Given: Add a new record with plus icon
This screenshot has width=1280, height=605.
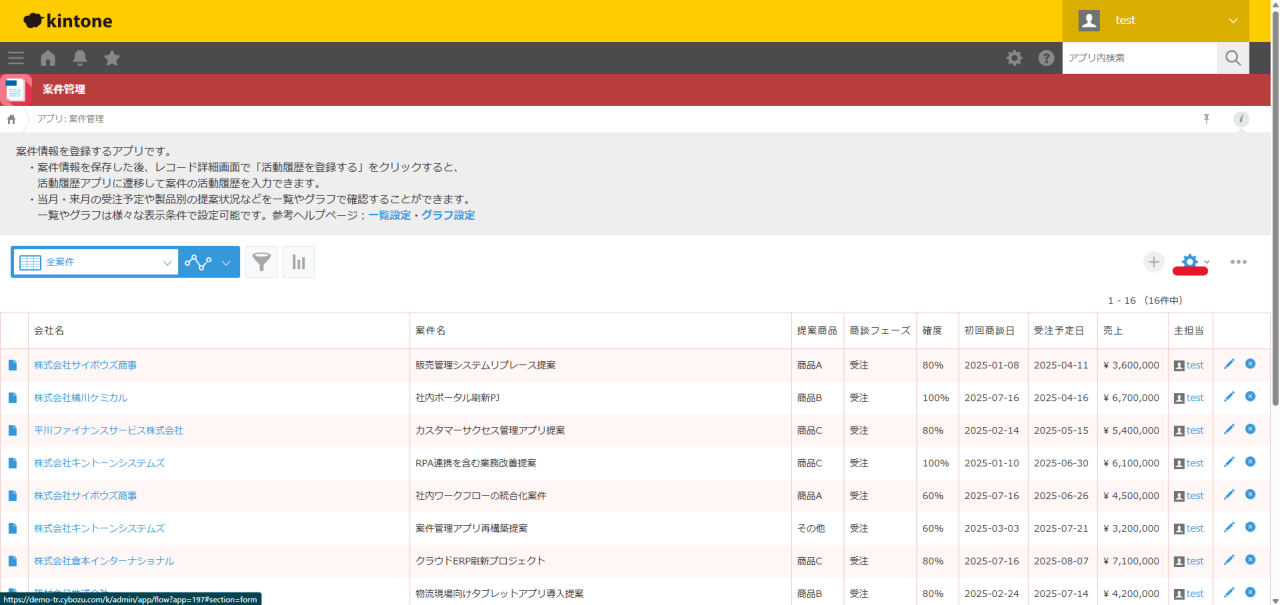Looking at the screenshot, I should click(x=1154, y=262).
